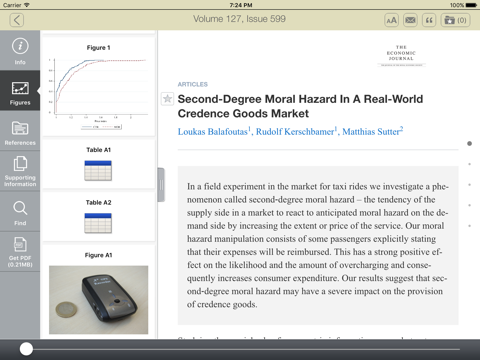The width and height of the screenshot is (480, 360).
Task: Open the Figure A1 GPS device photo
Action: [x=99, y=300]
